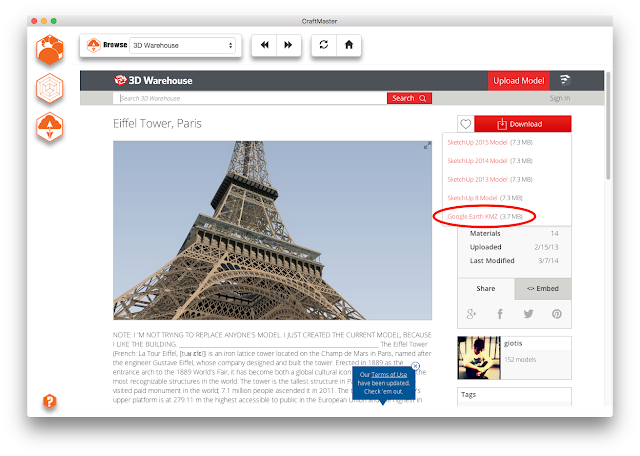Screen dimensions: 640x456
Task: Click the Uploaded 2/15/13 value
Action: coord(546,247)
